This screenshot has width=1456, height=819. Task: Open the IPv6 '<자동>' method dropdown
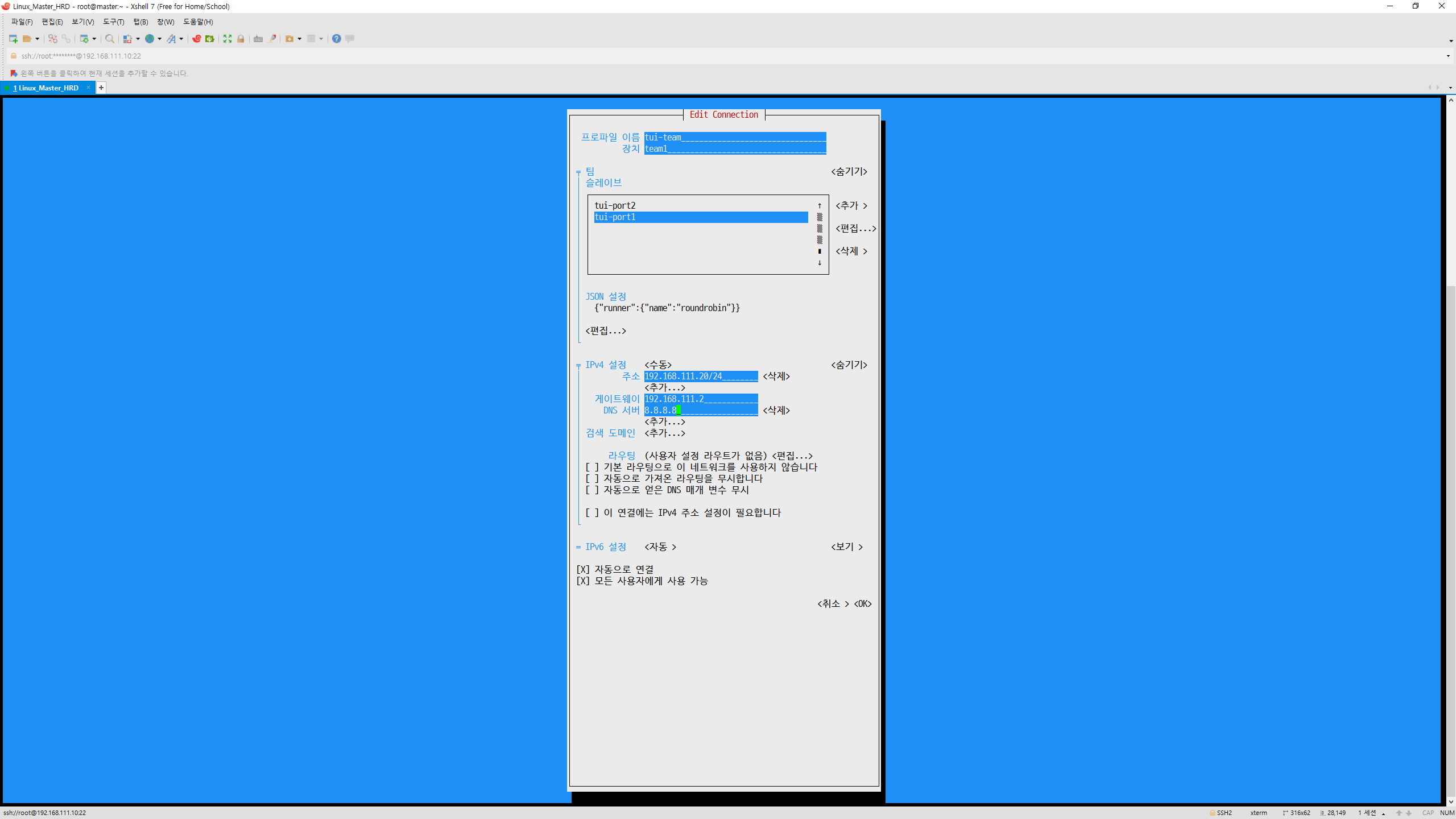point(660,547)
